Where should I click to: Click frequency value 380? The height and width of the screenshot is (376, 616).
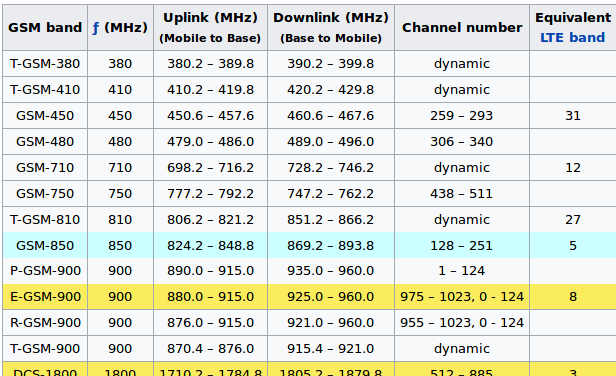point(120,64)
